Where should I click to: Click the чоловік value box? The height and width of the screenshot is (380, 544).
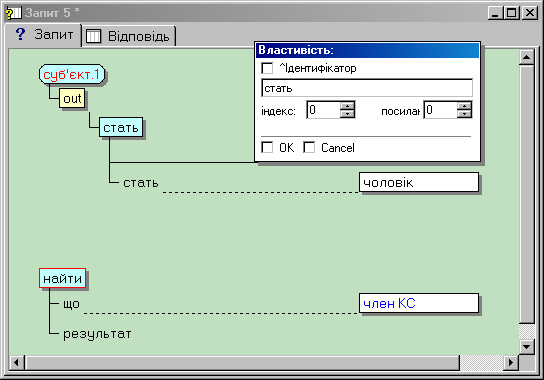point(419,182)
